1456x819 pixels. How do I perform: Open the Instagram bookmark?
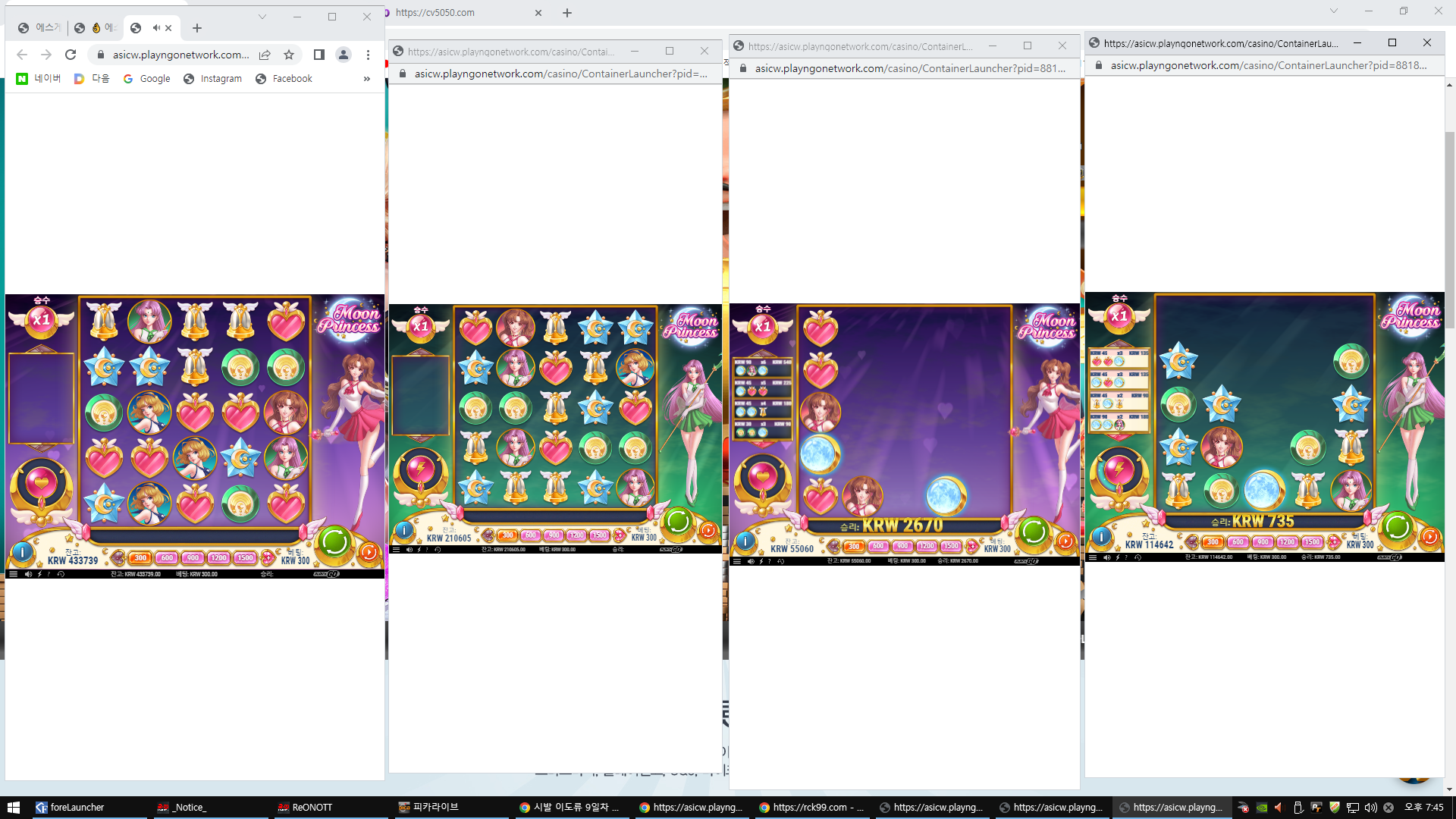pos(213,79)
